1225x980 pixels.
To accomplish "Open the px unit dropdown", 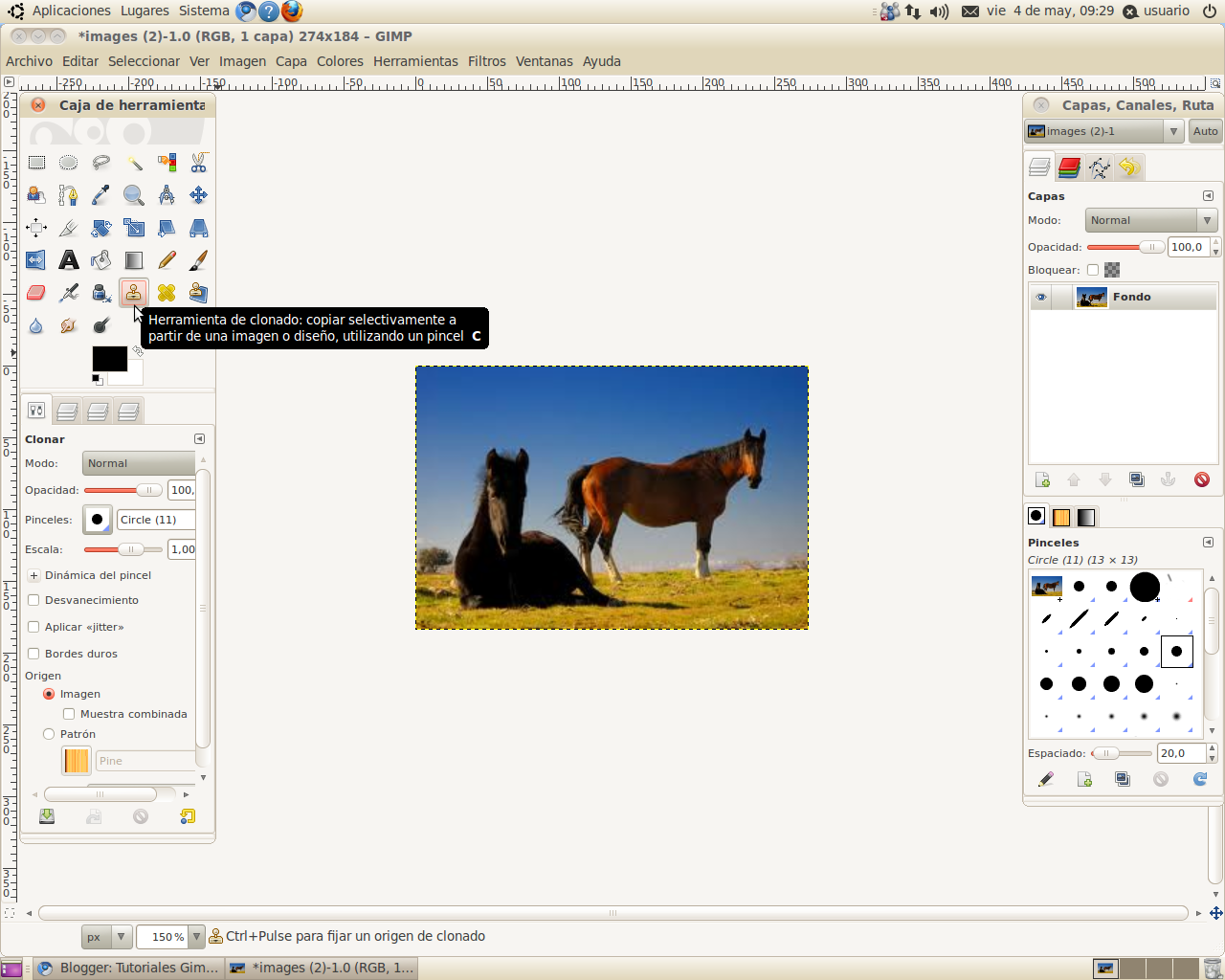I will pos(106,937).
